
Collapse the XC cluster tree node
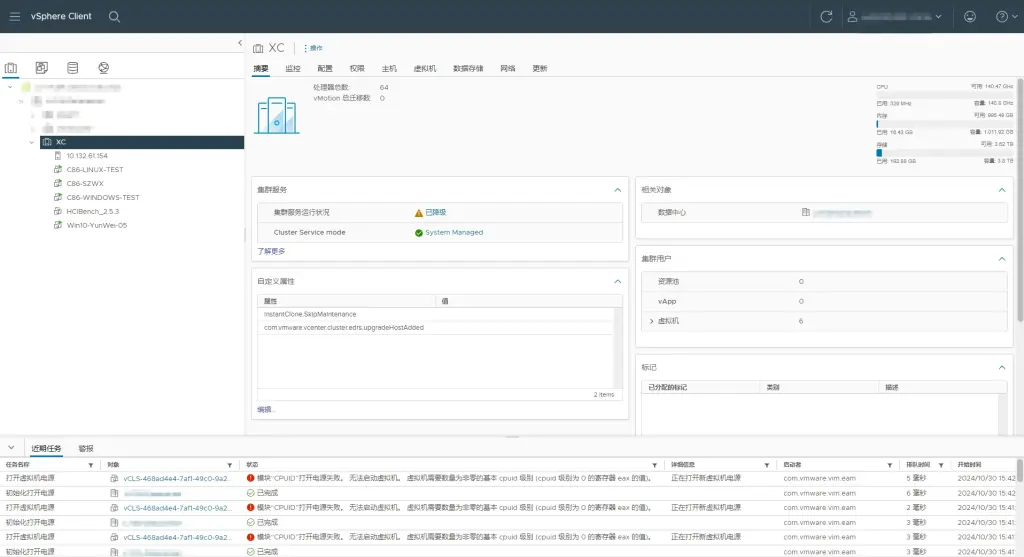coord(32,142)
